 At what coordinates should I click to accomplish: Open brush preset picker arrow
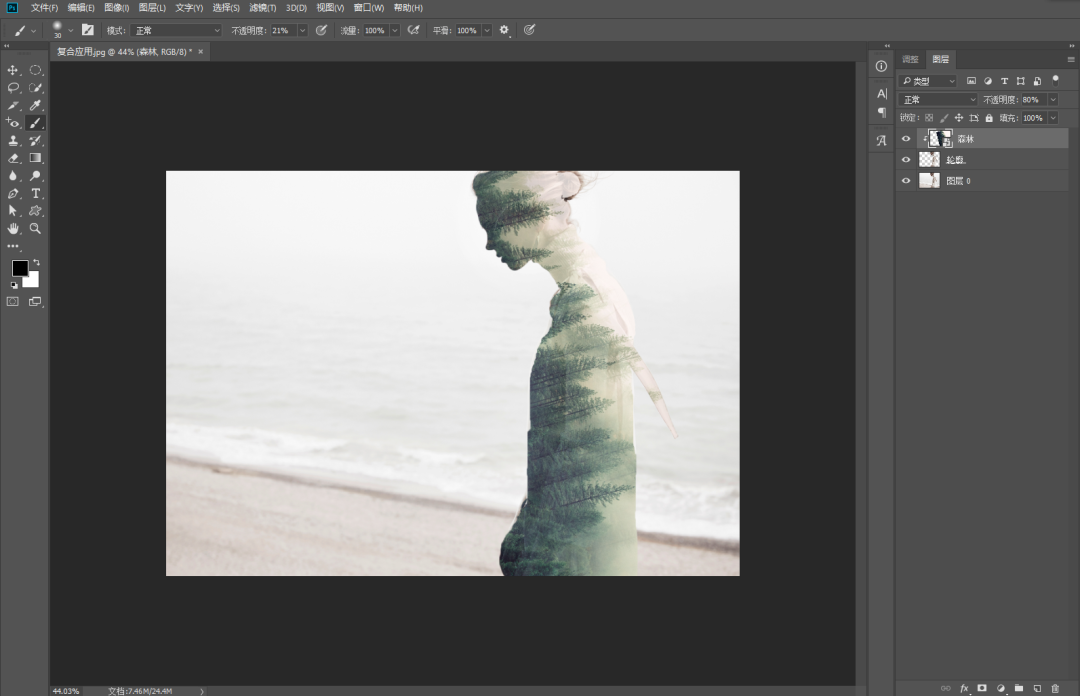(x=71, y=30)
